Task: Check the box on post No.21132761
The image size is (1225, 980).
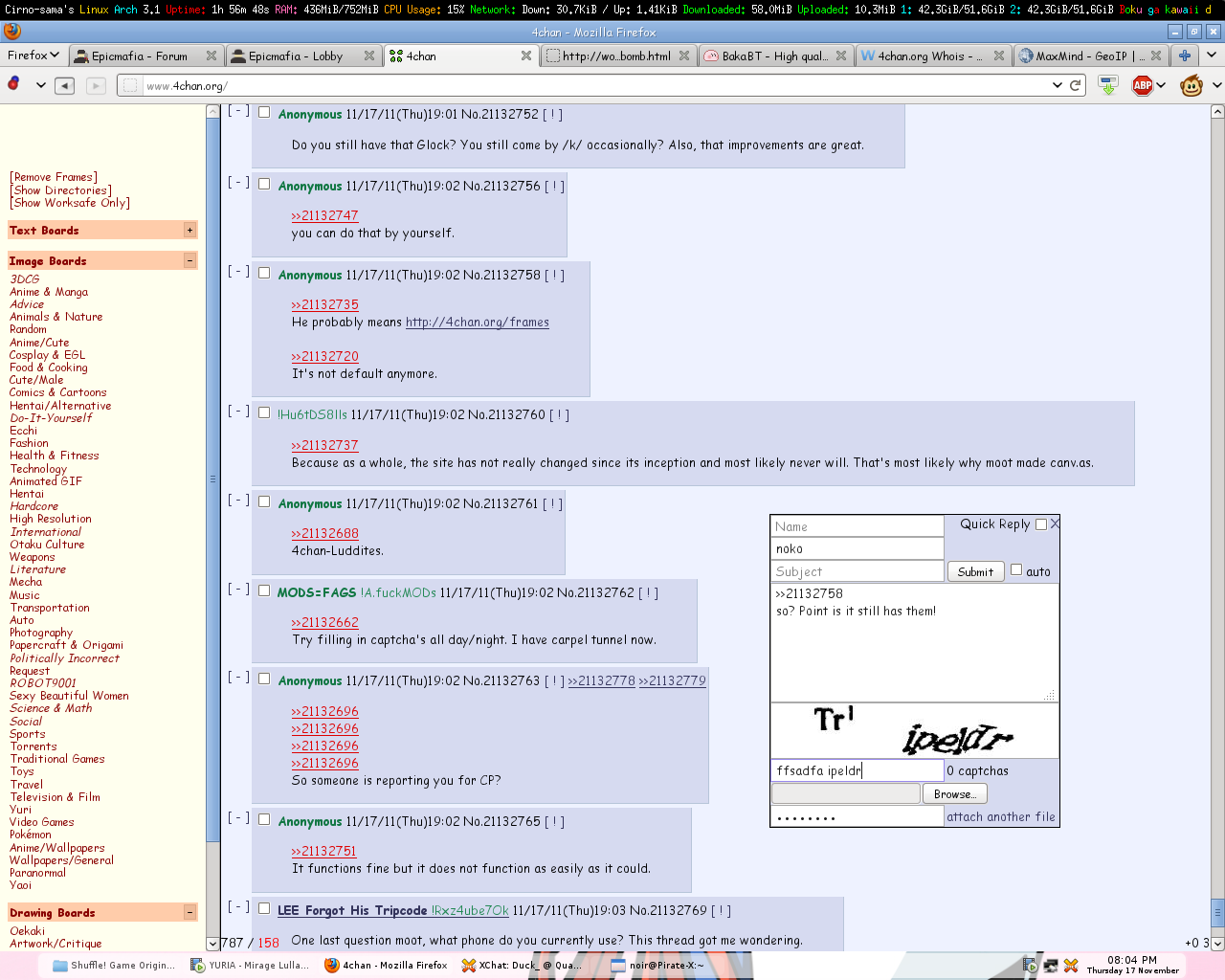Action: pos(264,501)
